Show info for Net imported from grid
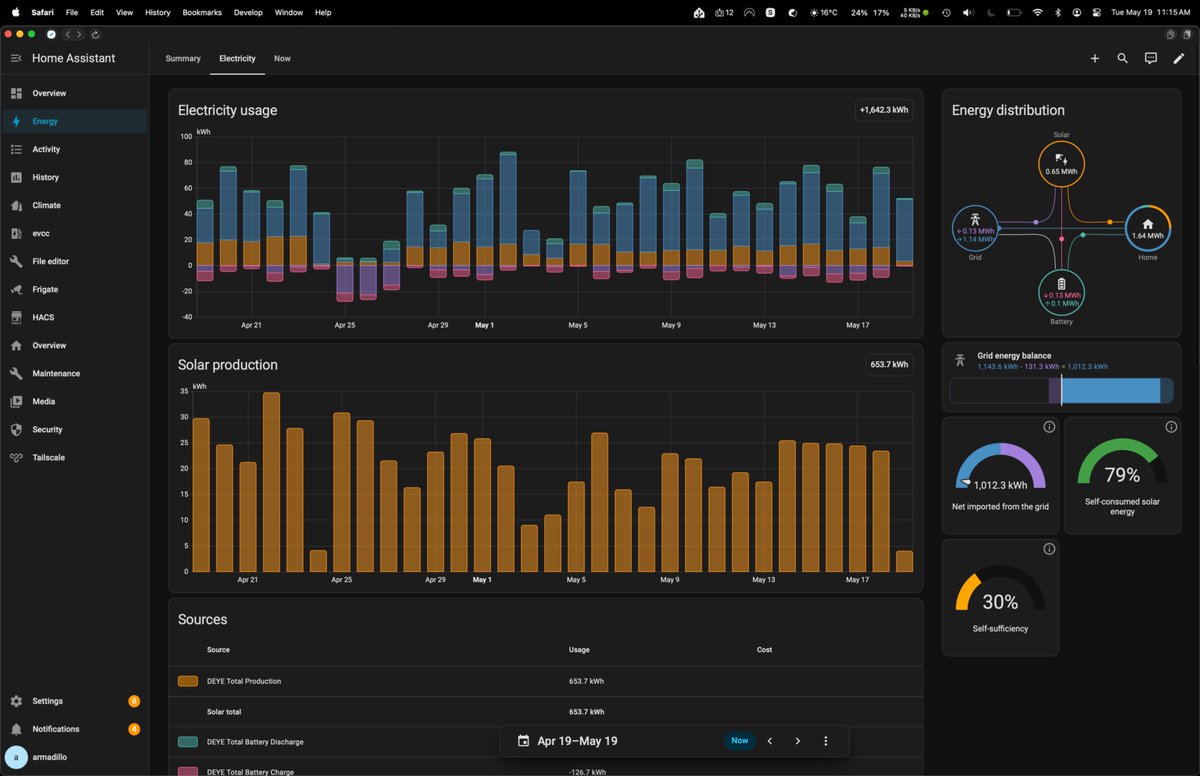This screenshot has width=1200, height=776. [1049, 427]
